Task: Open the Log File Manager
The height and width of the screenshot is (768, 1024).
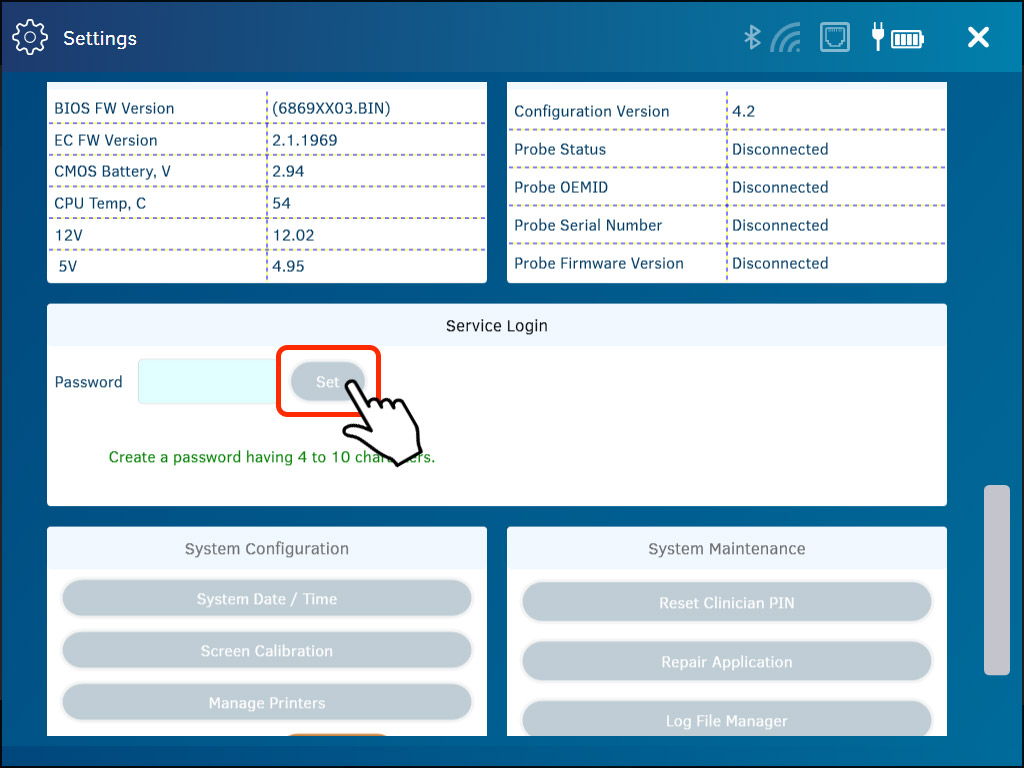Action: 726,720
